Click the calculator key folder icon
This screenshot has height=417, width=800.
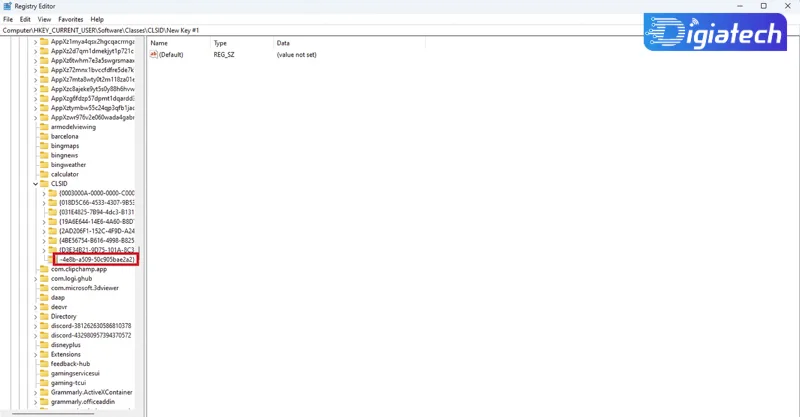pyautogui.click(x=44, y=174)
